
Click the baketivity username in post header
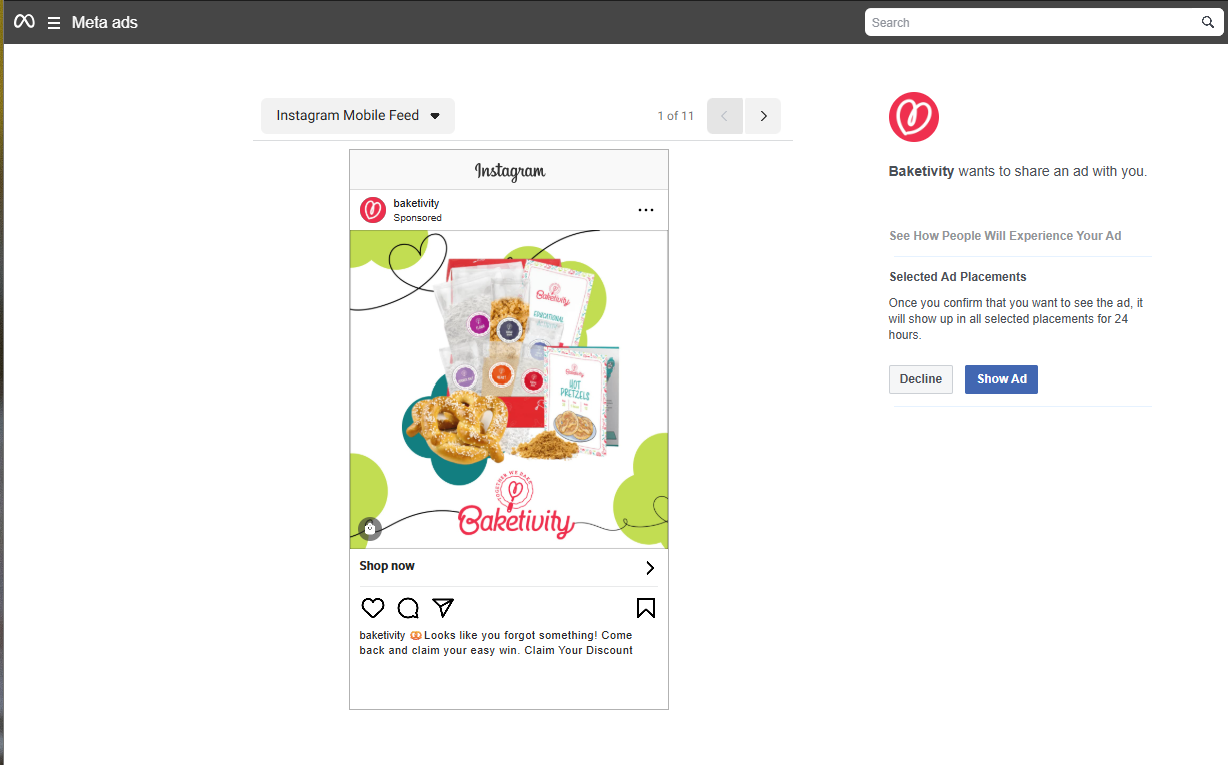coord(416,203)
